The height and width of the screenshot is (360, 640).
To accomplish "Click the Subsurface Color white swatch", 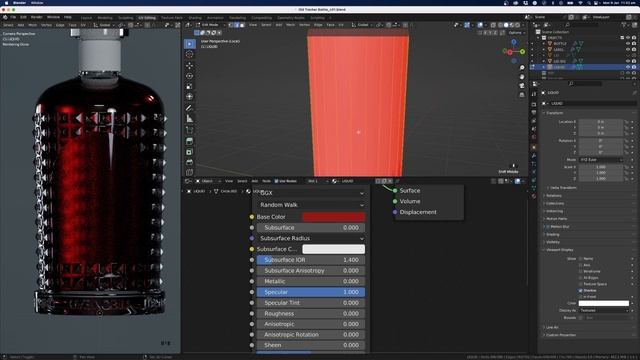I will click(x=333, y=249).
